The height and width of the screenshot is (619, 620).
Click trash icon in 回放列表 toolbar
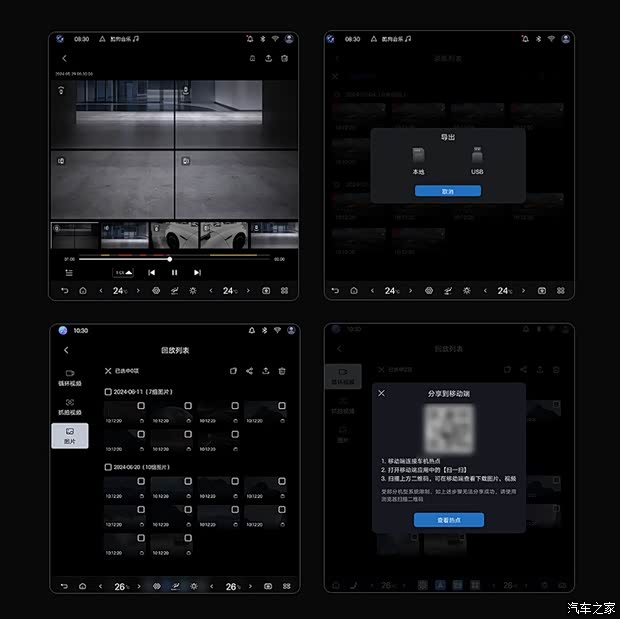point(282,371)
